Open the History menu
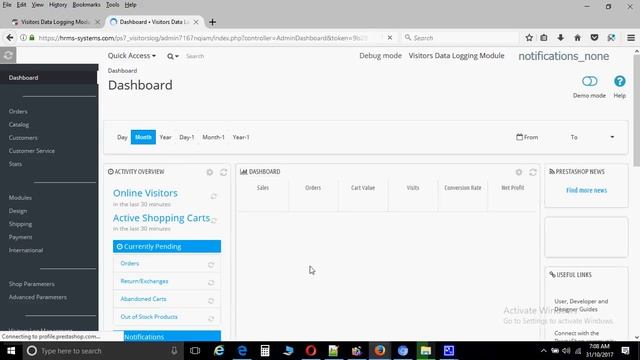This screenshot has width=640, height=360. pyautogui.click(x=58, y=5)
